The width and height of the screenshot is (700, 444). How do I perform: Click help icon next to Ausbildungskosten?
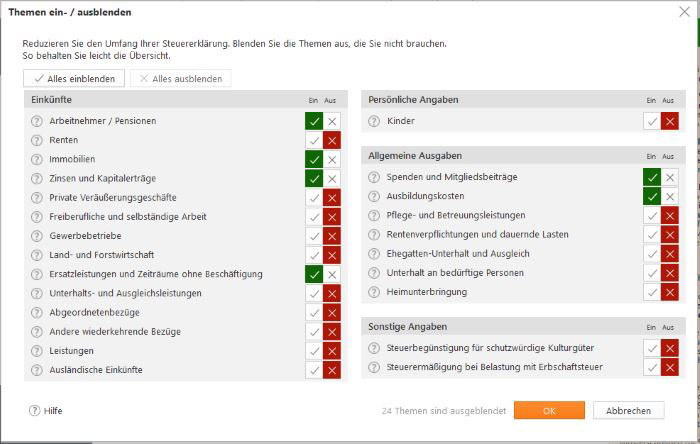click(374, 196)
